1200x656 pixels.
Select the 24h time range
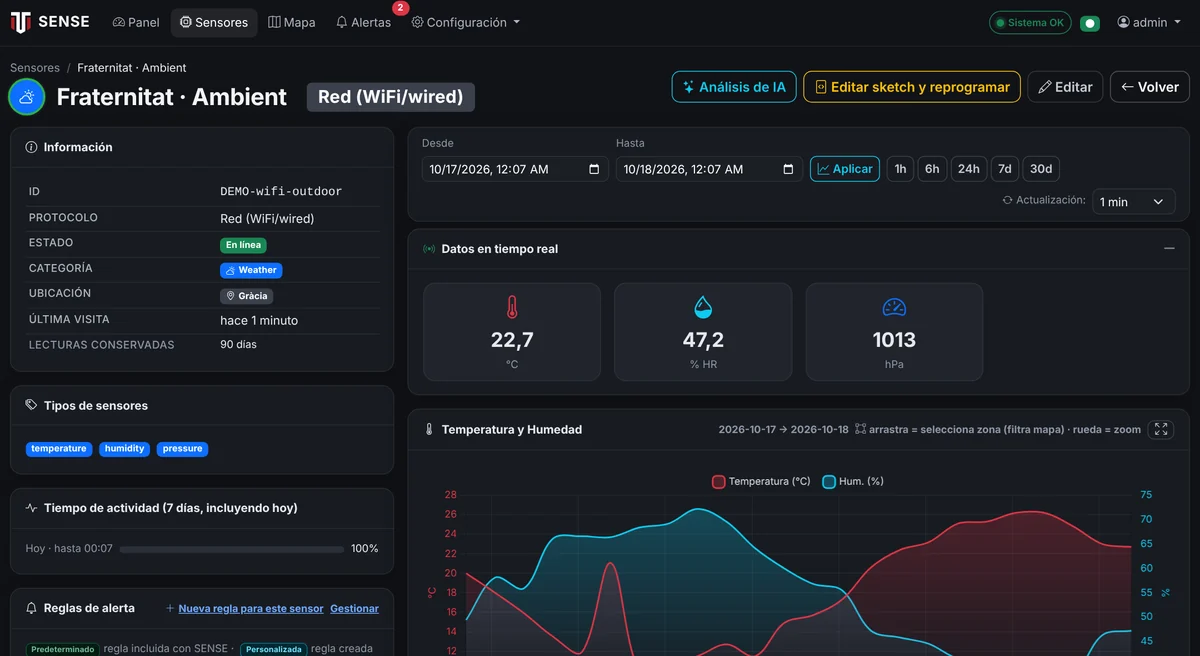[969, 169]
